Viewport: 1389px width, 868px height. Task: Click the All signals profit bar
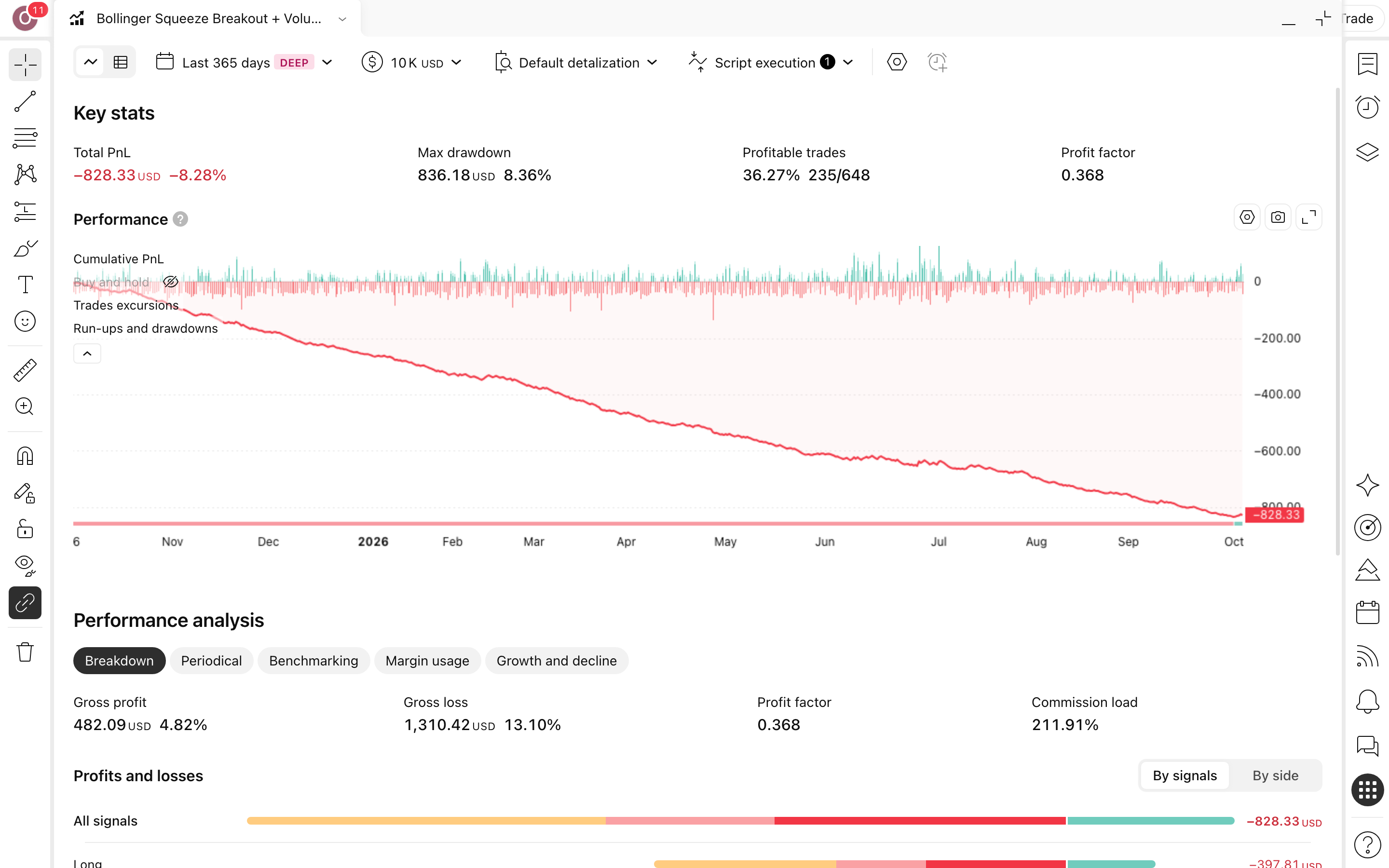point(740,821)
